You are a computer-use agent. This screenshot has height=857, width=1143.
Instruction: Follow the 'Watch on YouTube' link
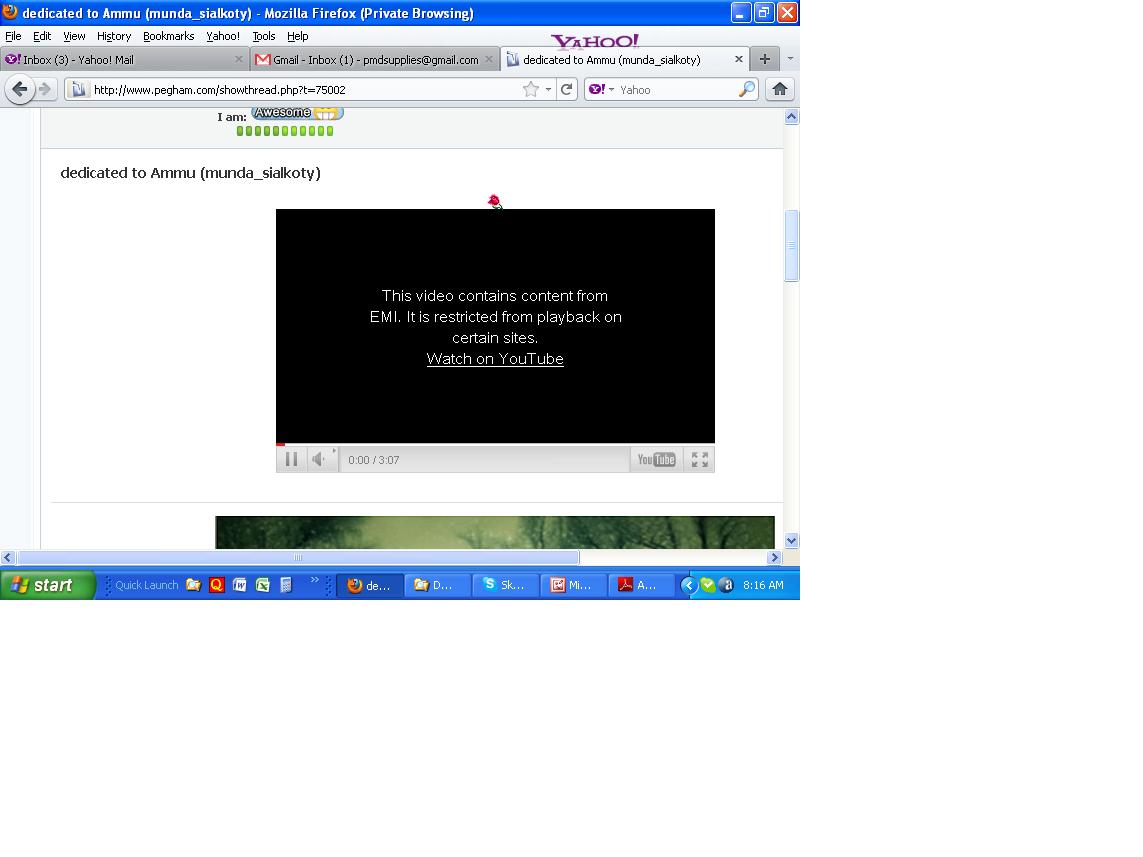coord(495,359)
